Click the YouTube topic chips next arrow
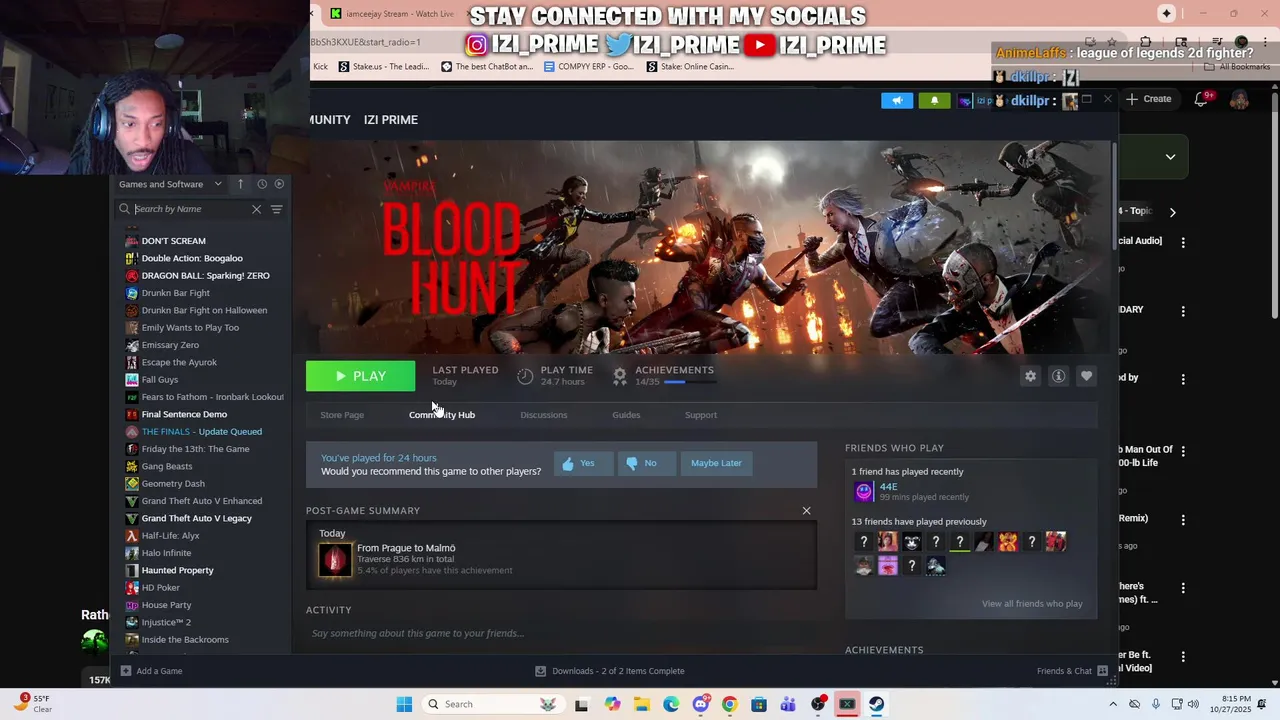This screenshot has width=1280, height=720. click(1172, 212)
